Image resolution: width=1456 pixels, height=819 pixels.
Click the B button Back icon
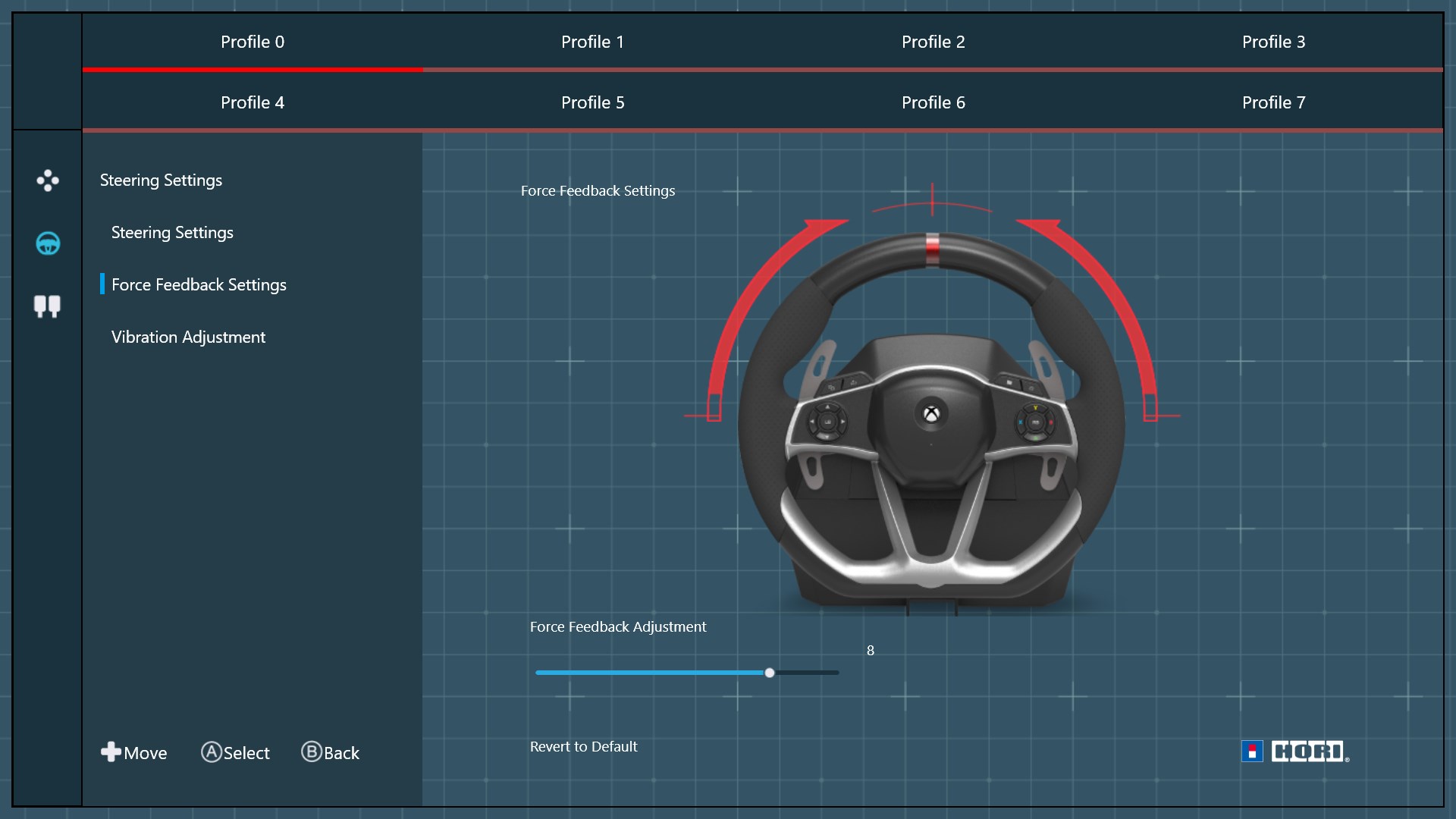tap(312, 752)
